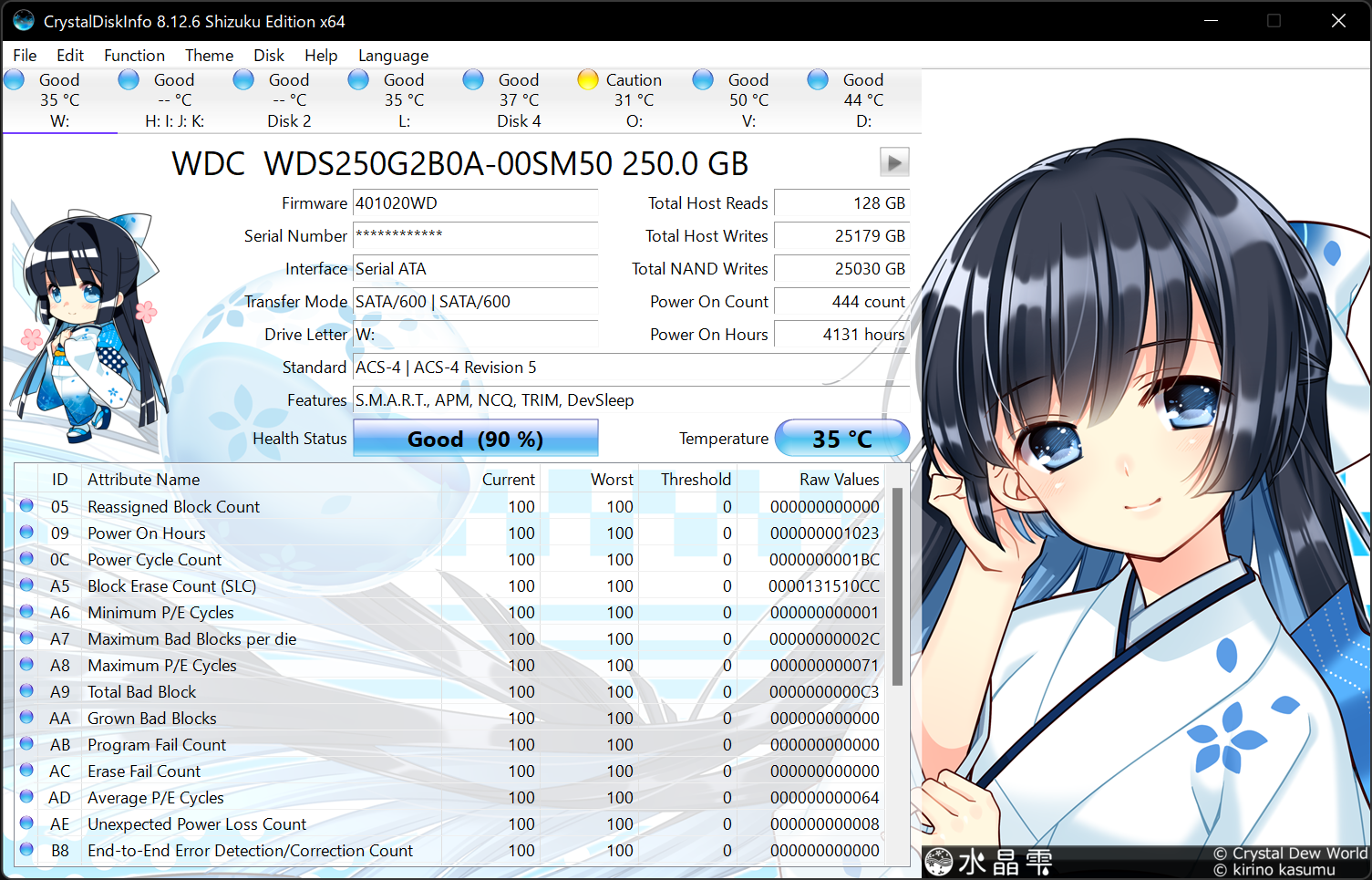Image resolution: width=1372 pixels, height=880 pixels.
Task: Click the 35 °C temperature indicator
Action: (842, 439)
